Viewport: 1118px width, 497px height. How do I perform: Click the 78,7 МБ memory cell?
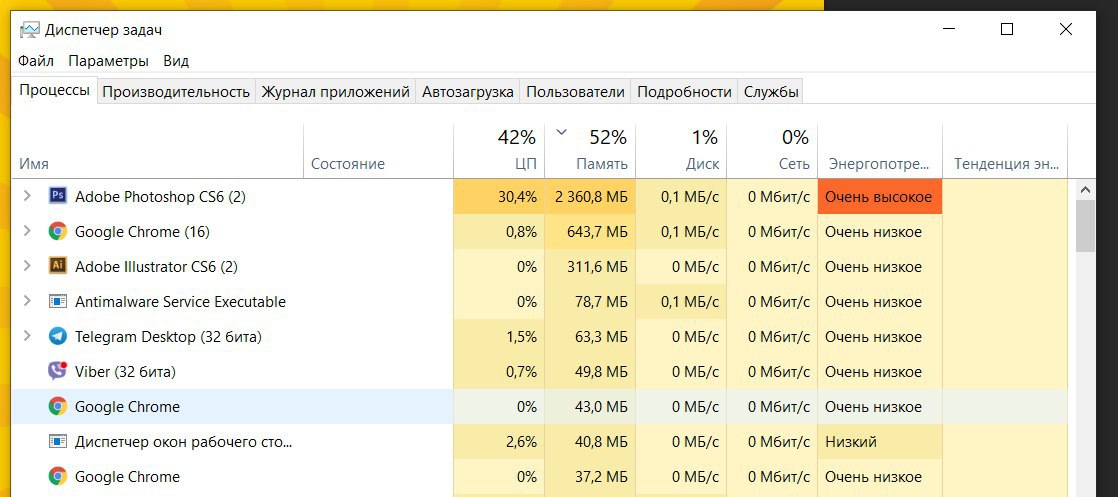[590, 301]
